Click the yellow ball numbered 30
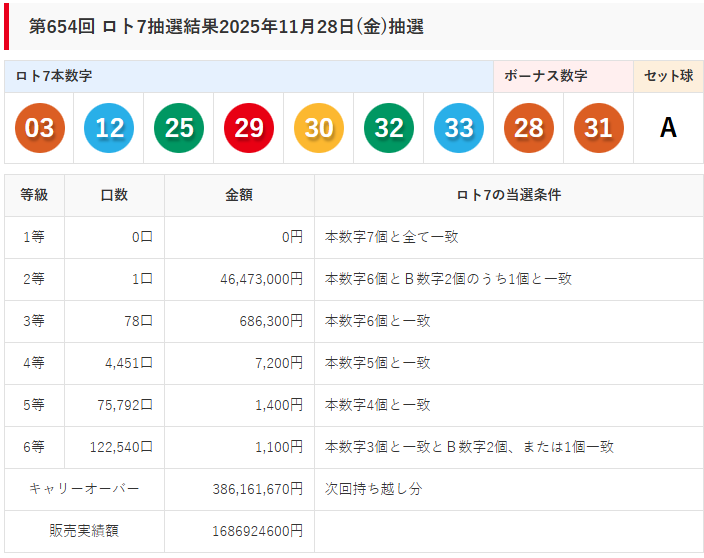Image resolution: width=704 pixels, height=558 pixels. [x=319, y=128]
